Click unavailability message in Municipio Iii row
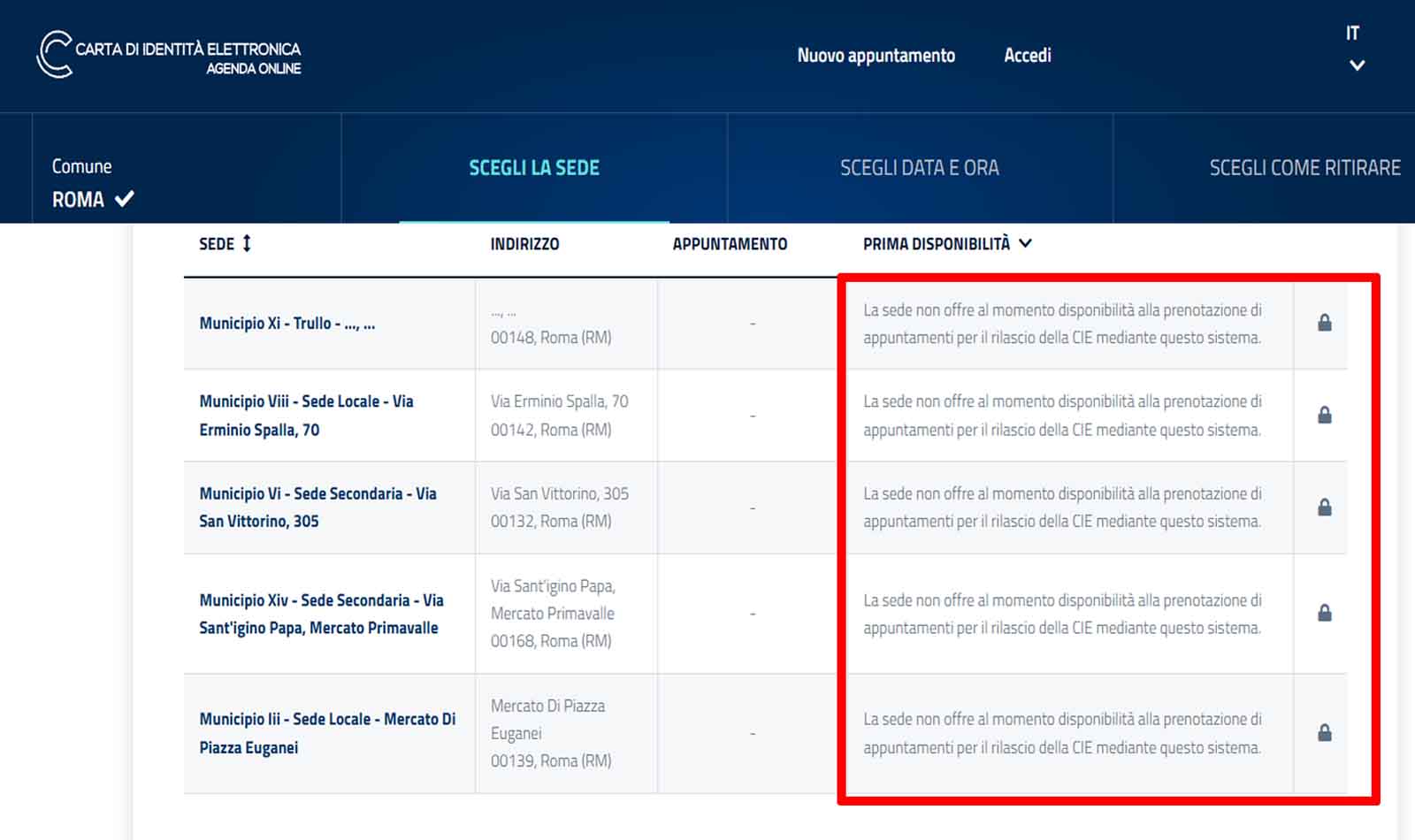Screen dimensions: 1415x840 click(x=1062, y=733)
